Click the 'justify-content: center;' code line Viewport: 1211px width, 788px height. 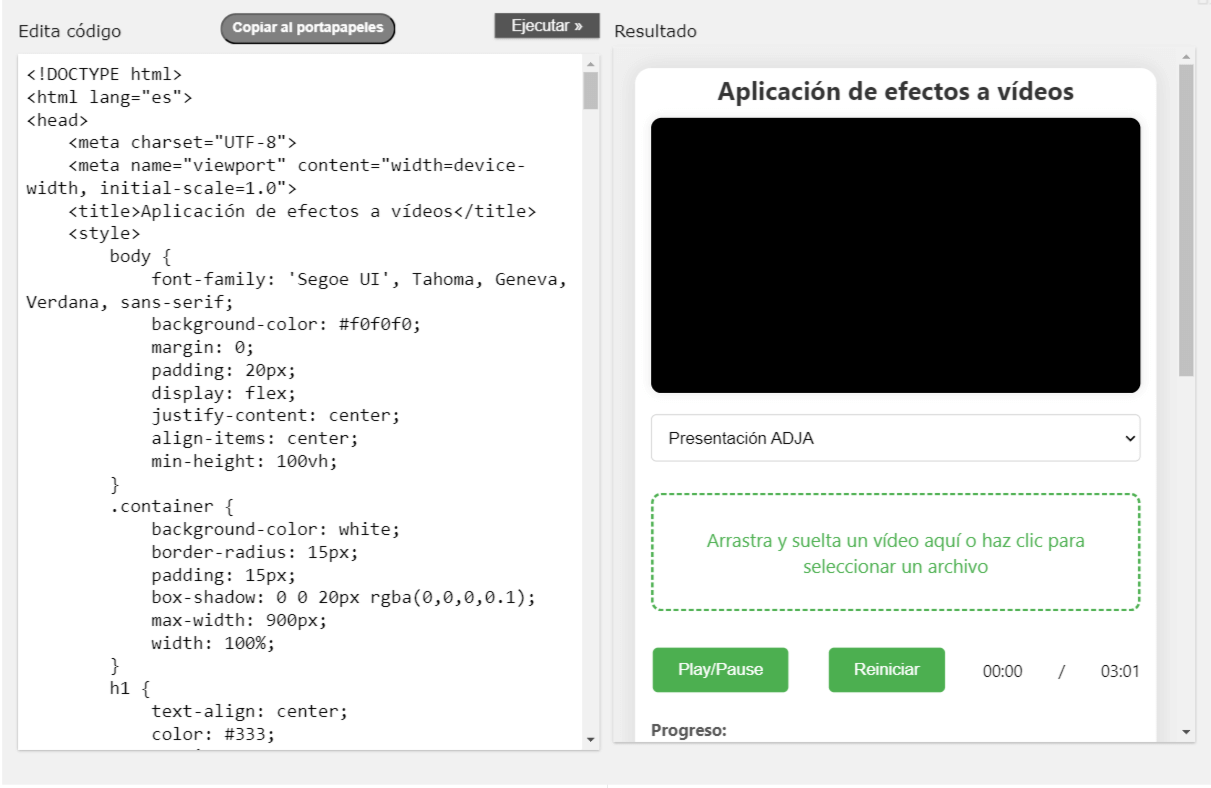point(276,416)
